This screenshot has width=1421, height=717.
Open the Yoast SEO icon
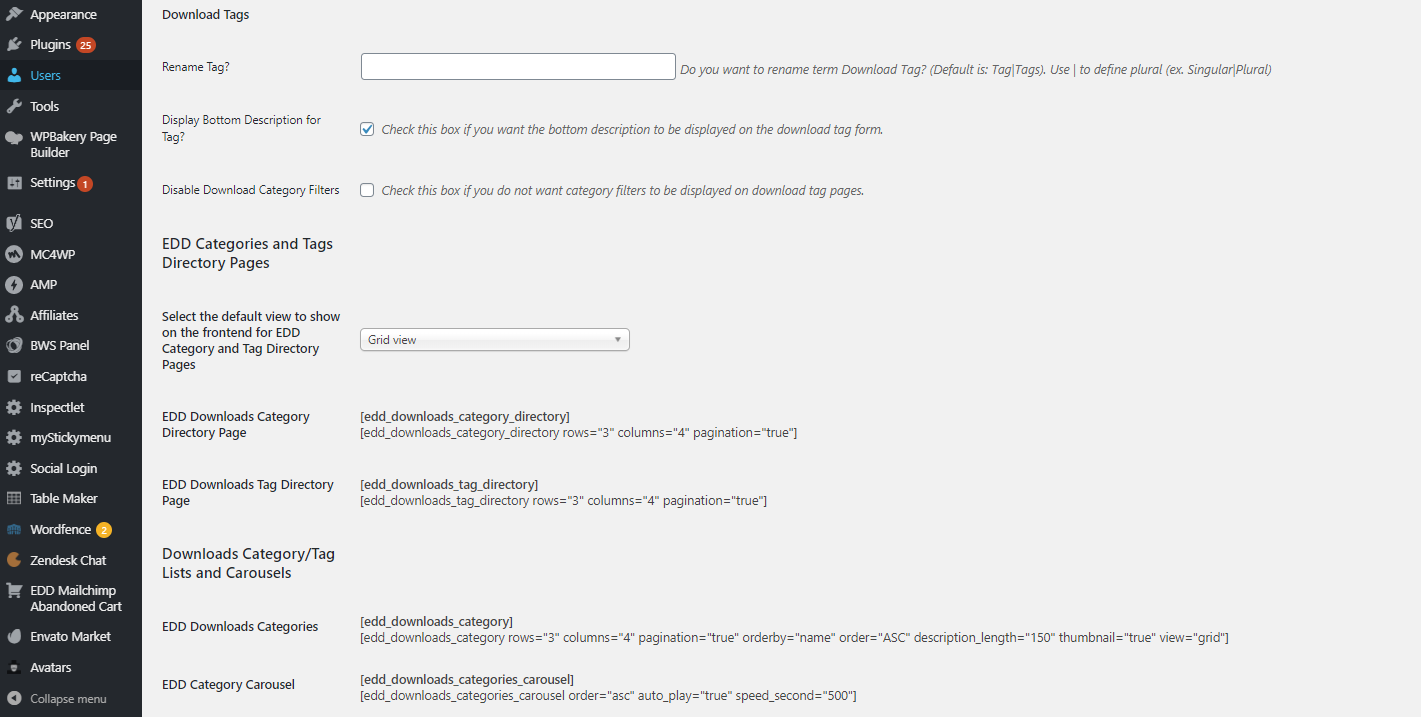pyautogui.click(x=14, y=224)
